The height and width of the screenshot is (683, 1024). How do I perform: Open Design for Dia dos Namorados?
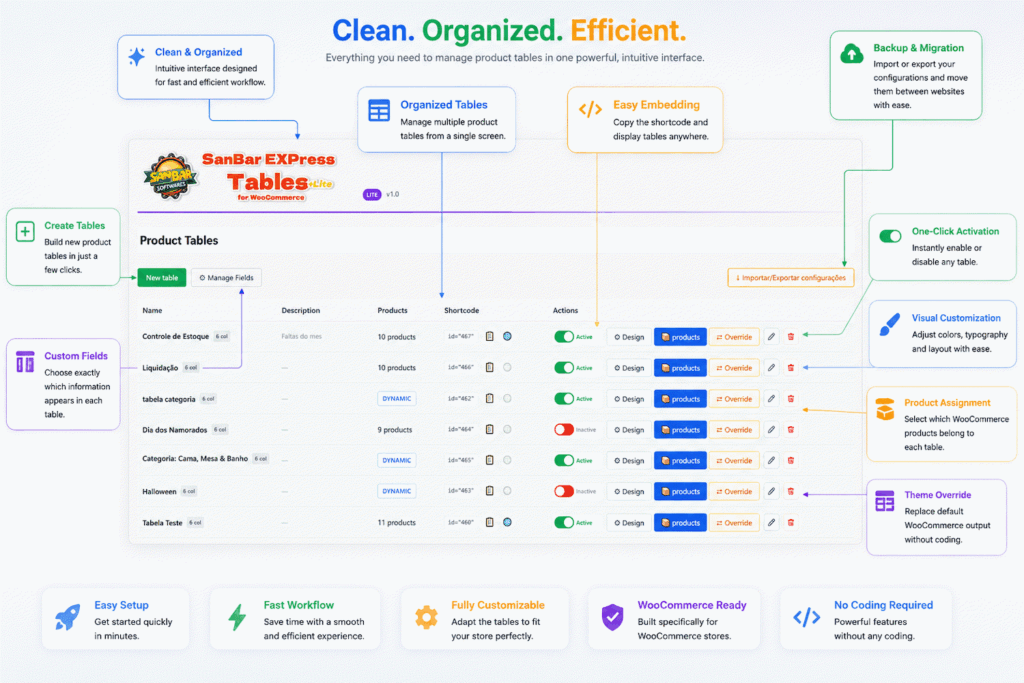[629, 430]
